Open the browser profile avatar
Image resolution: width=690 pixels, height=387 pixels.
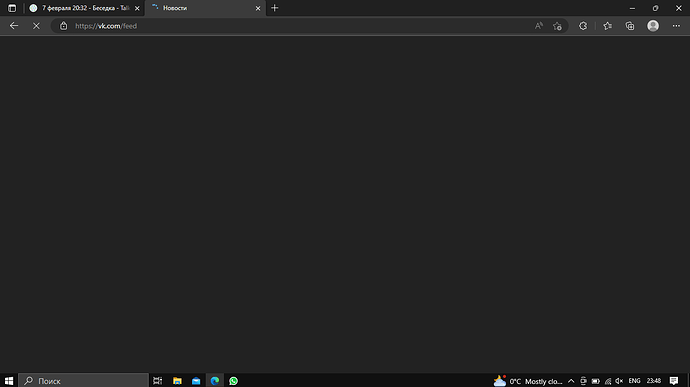[x=653, y=26]
